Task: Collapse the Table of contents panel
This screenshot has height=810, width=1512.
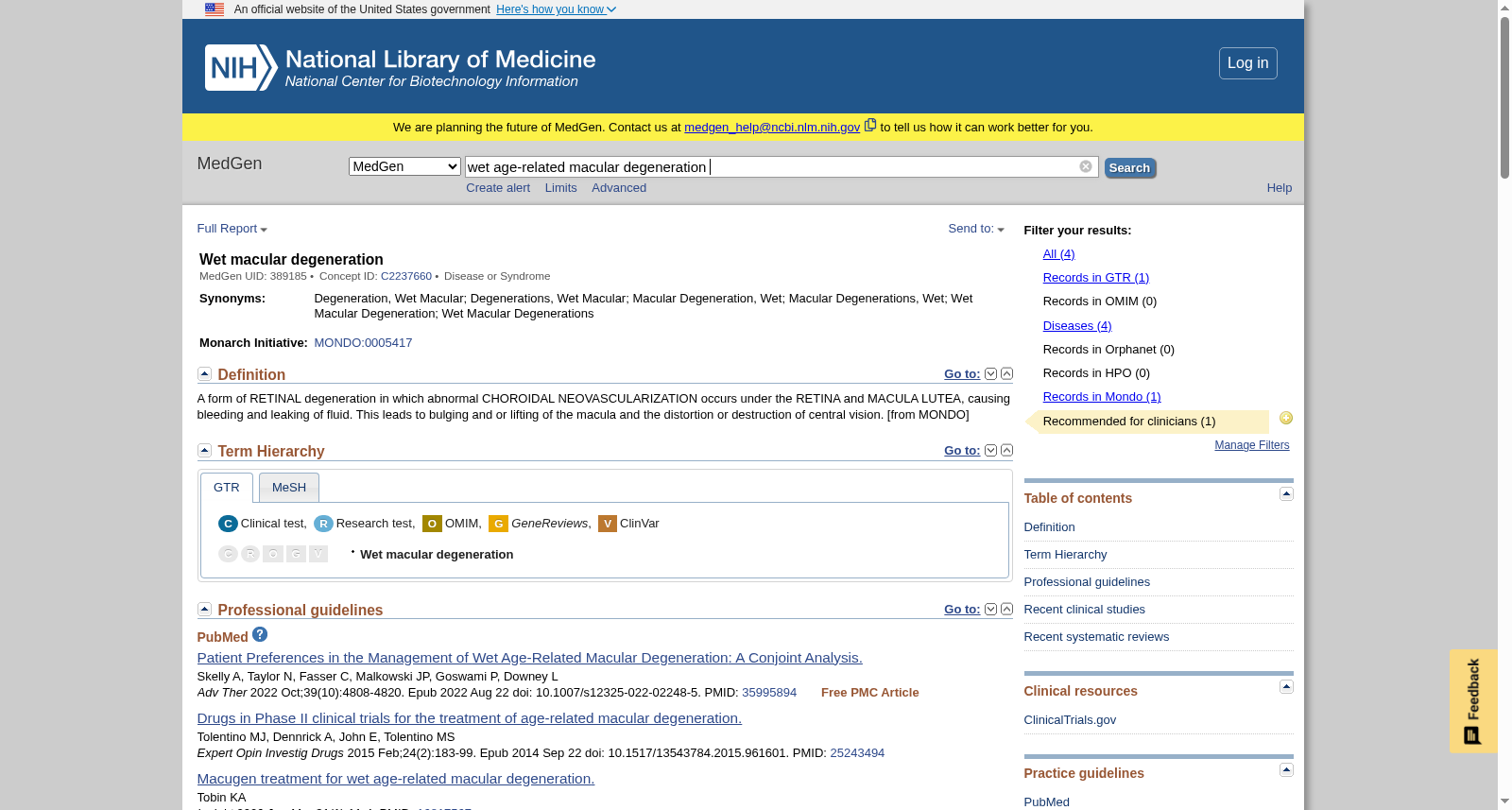Action: 1286,494
